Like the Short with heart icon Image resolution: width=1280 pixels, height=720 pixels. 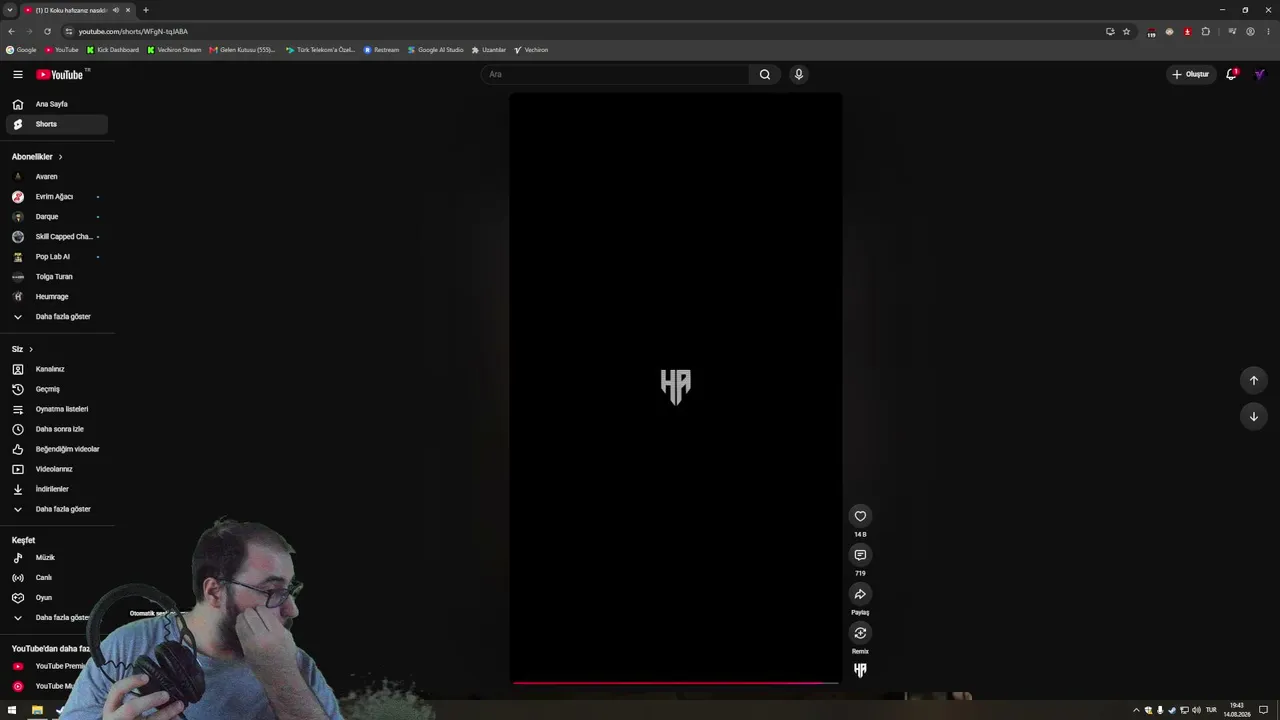[860, 516]
